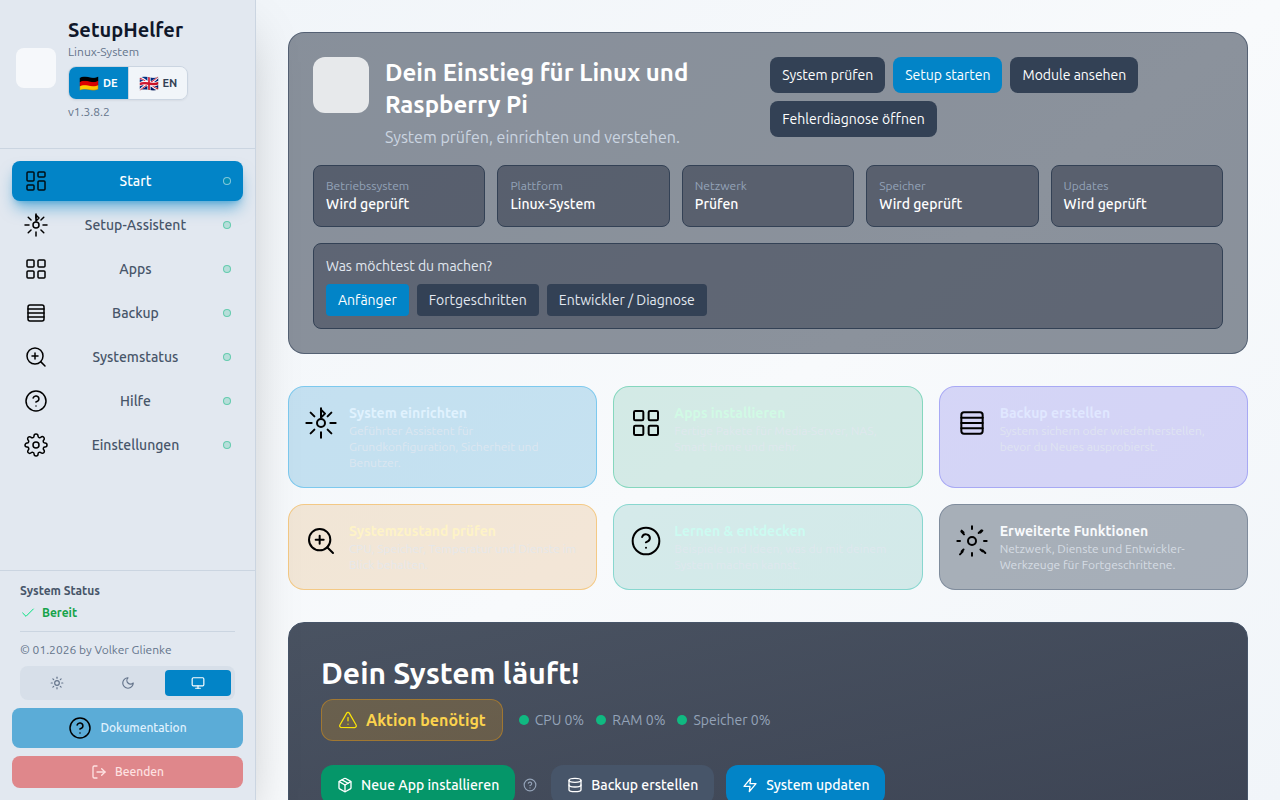Click the RAM 0% indicator
Viewport: 1280px width, 800px height.
630,720
